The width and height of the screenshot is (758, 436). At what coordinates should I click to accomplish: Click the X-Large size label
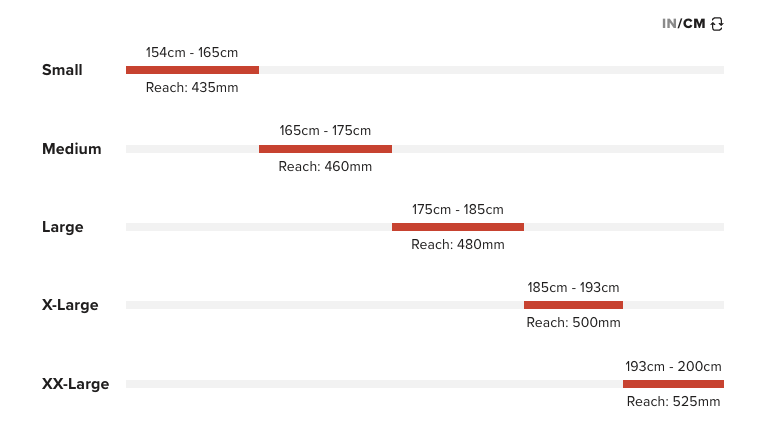click(x=70, y=305)
